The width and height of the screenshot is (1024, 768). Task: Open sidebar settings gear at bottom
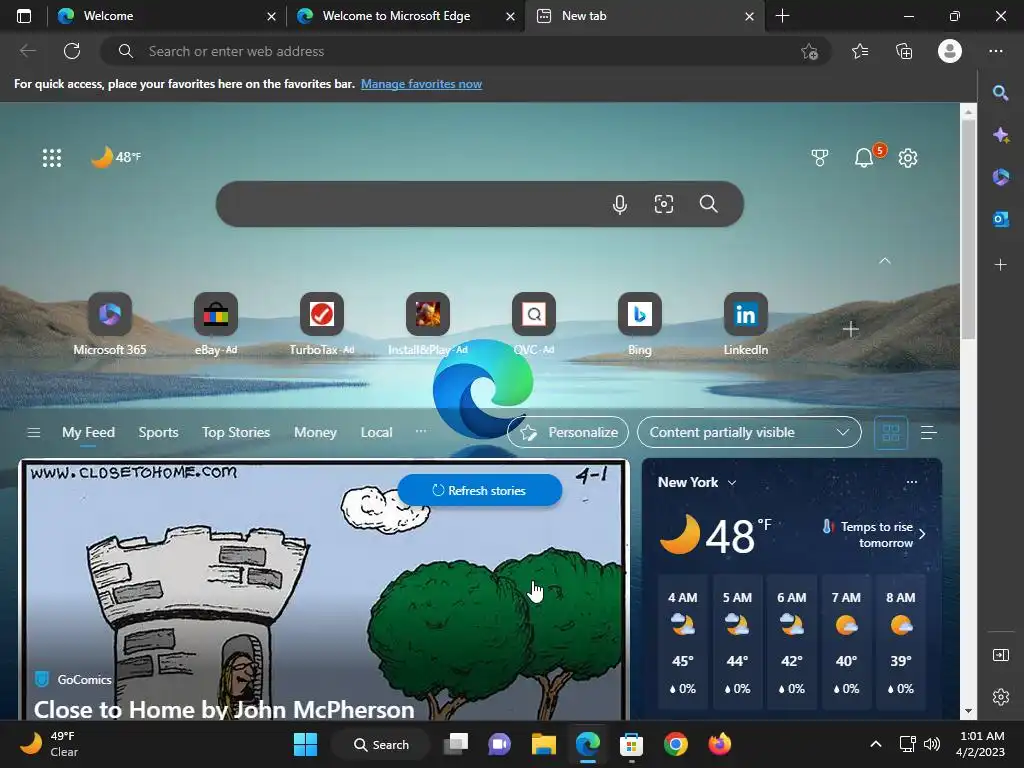pos(1000,697)
